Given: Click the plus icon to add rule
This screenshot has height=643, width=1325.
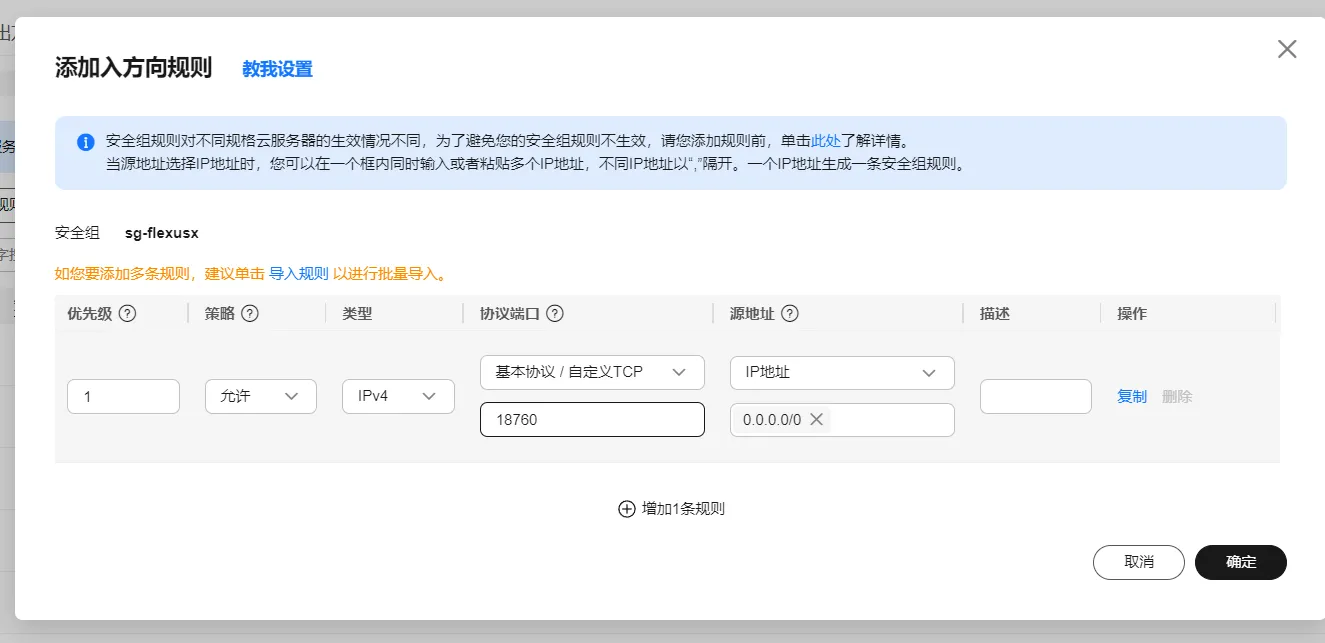Looking at the screenshot, I should (x=627, y=509).
